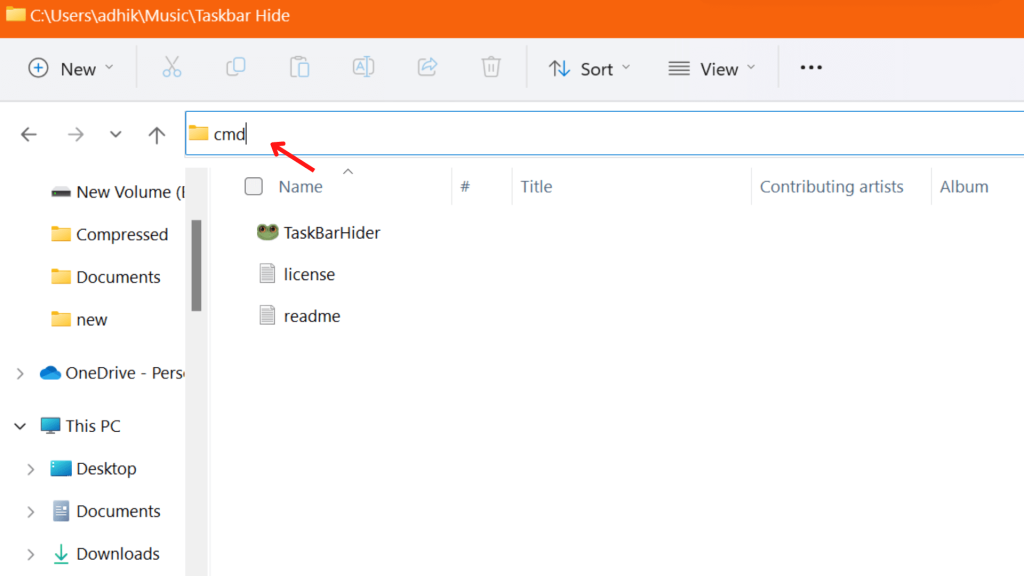Go up one folder level arrow

coord(157,135)
